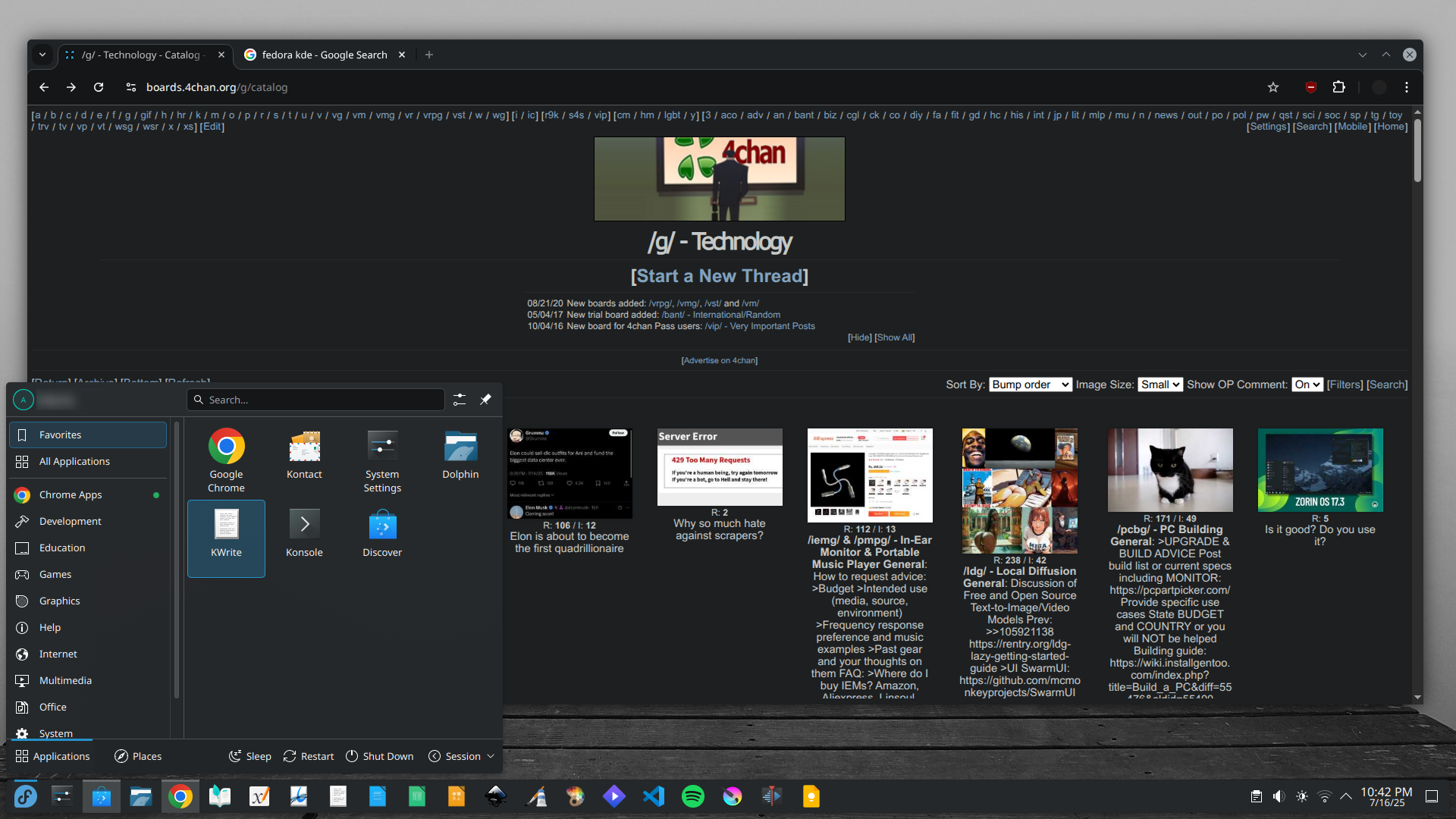Viewport: 1456px width, 819px height.
Task: Click the Restart button in the launcher
Action: pyautogui.click(x=309, y=756)
